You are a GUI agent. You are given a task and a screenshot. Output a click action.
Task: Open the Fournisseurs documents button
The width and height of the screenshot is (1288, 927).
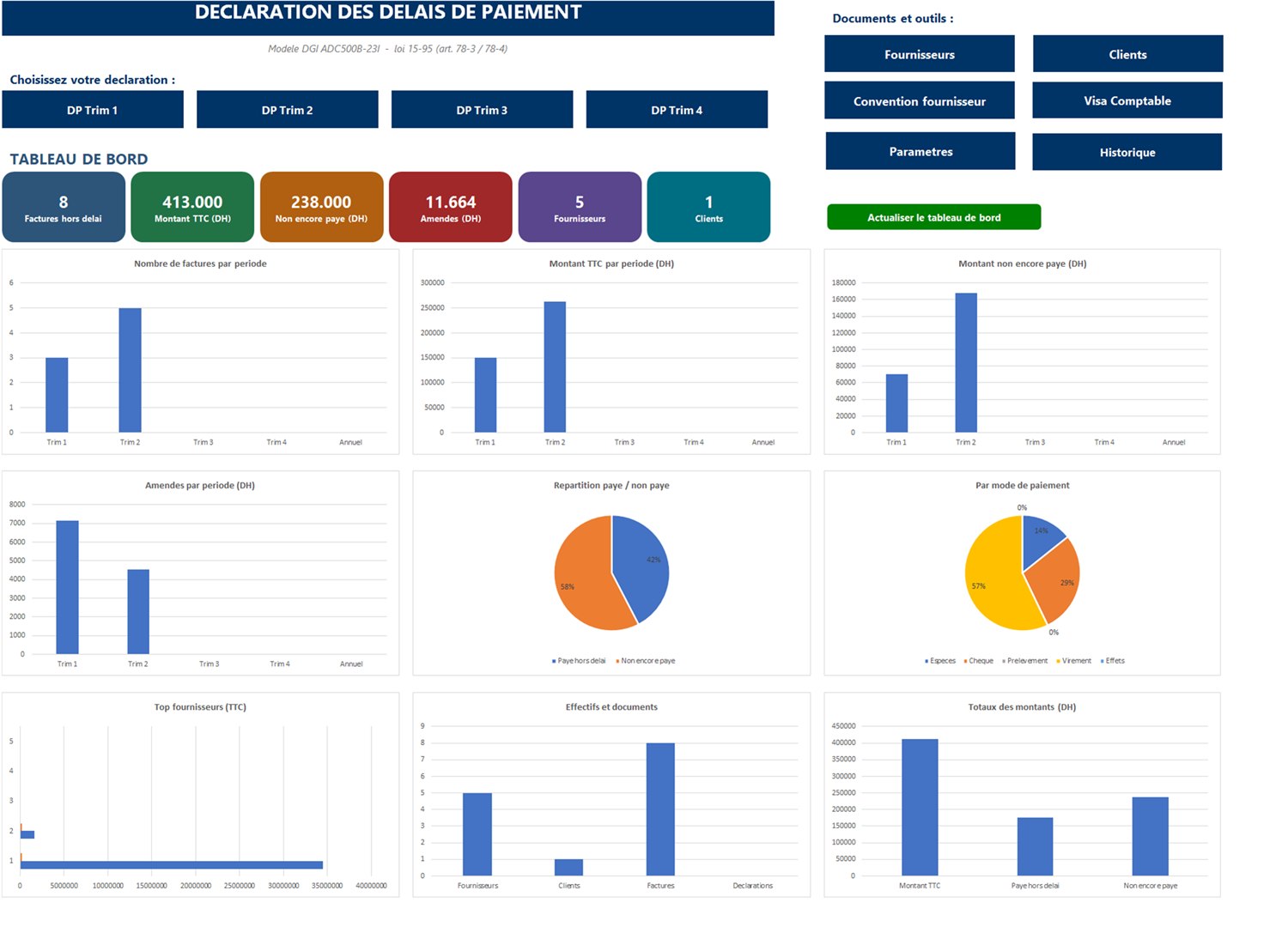(920, 54)
